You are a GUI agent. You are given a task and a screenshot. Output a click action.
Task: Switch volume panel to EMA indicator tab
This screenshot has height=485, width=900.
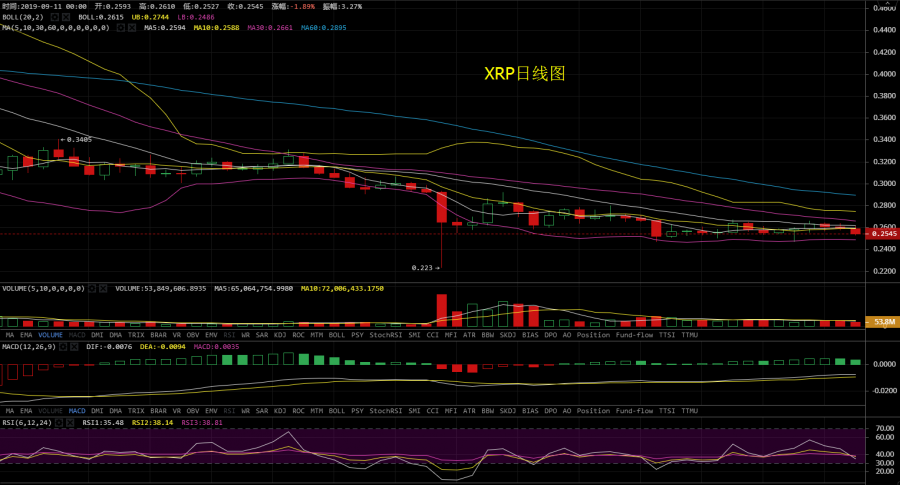(26, 335)
